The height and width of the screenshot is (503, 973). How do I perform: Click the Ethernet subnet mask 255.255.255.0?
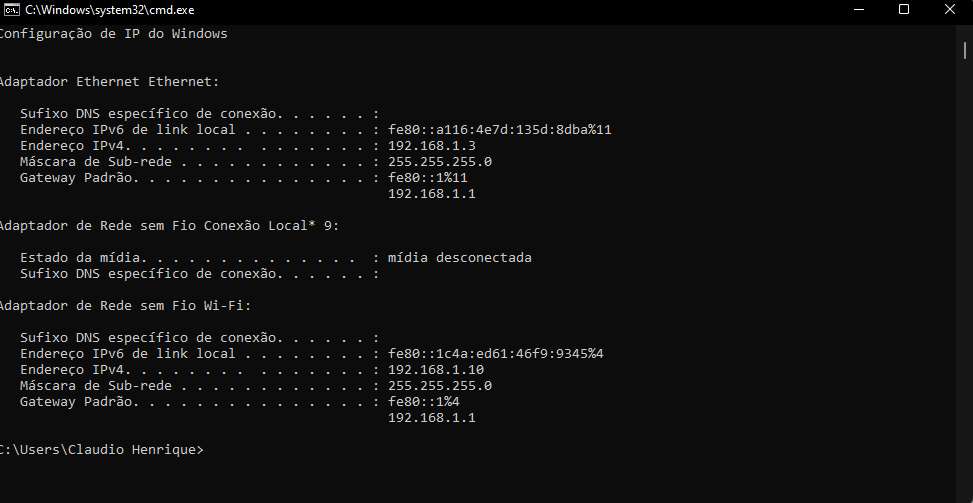click(440, 162)
